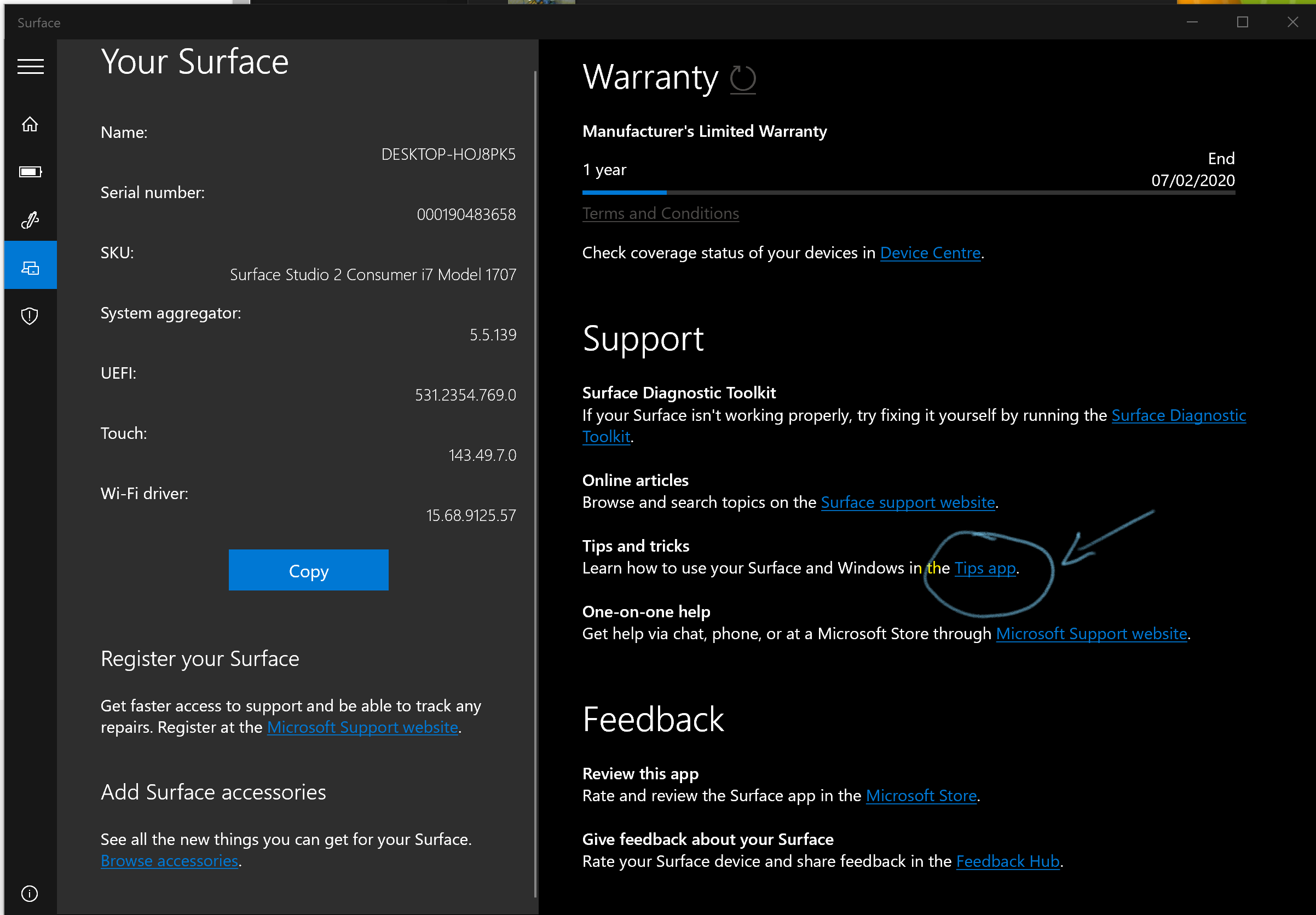Image resolution: width=1316 pixels, height=915 pixels.
Task: Open the Surface Diagnostic Toolkit link
Action: [x=1179, y=415]
